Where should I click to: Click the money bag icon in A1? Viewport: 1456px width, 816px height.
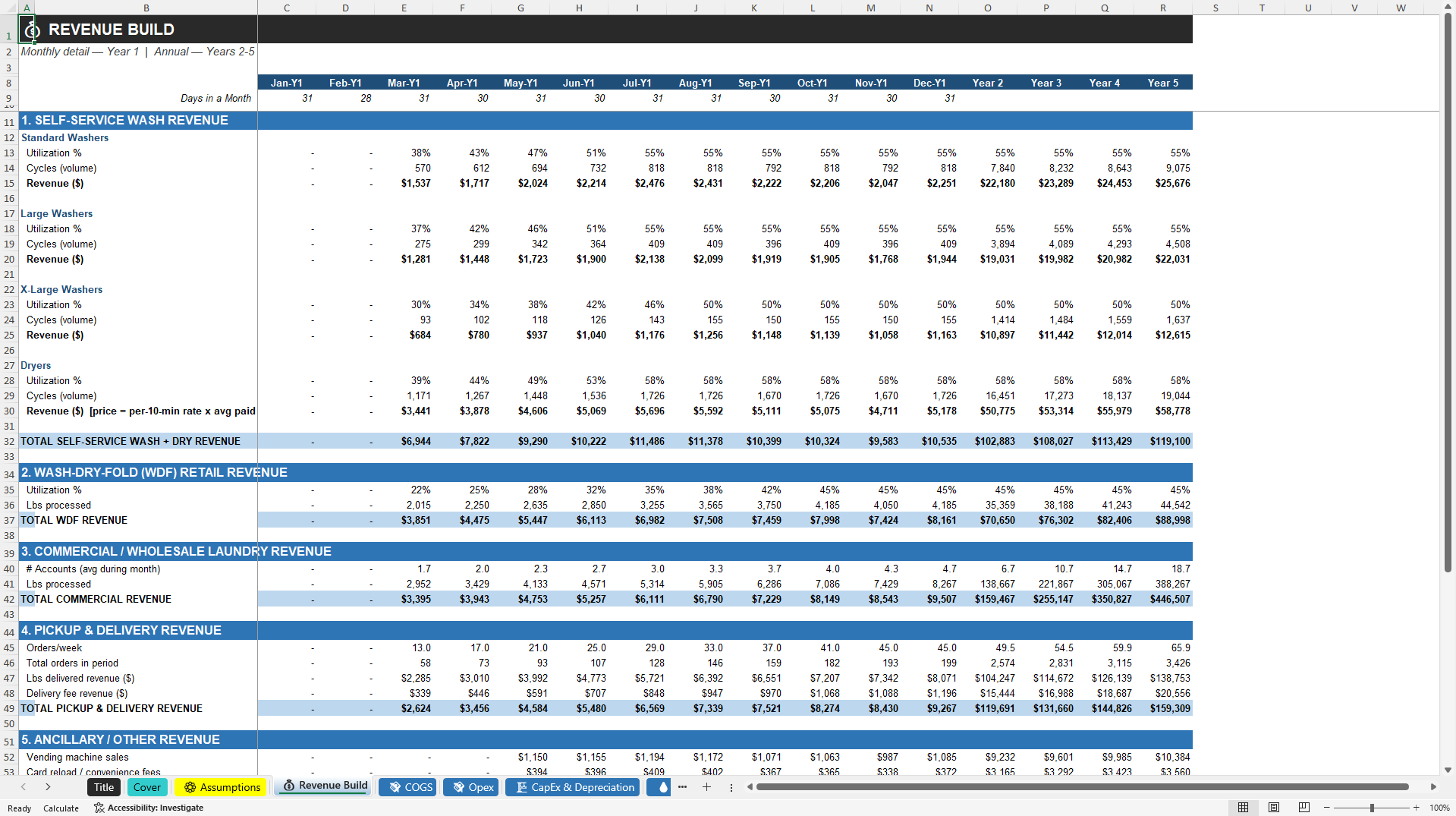click(32, 30)
